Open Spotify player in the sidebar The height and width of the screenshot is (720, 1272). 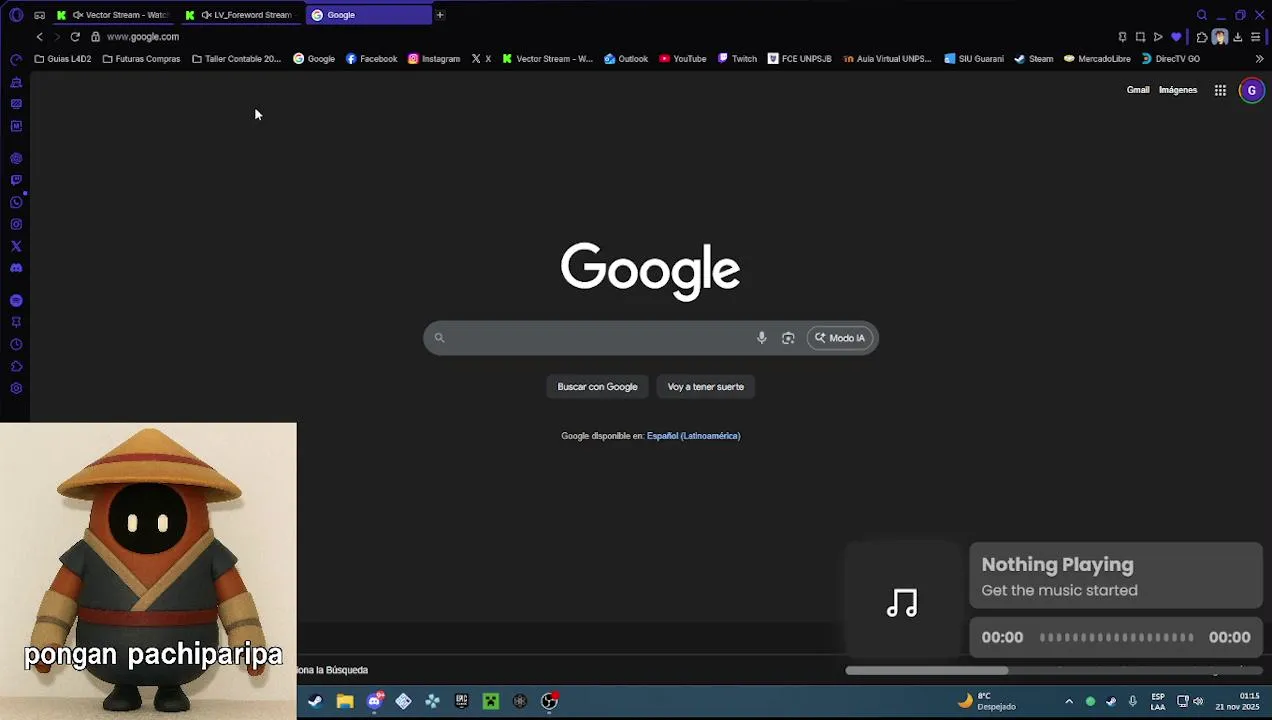(x=16, y=300)
